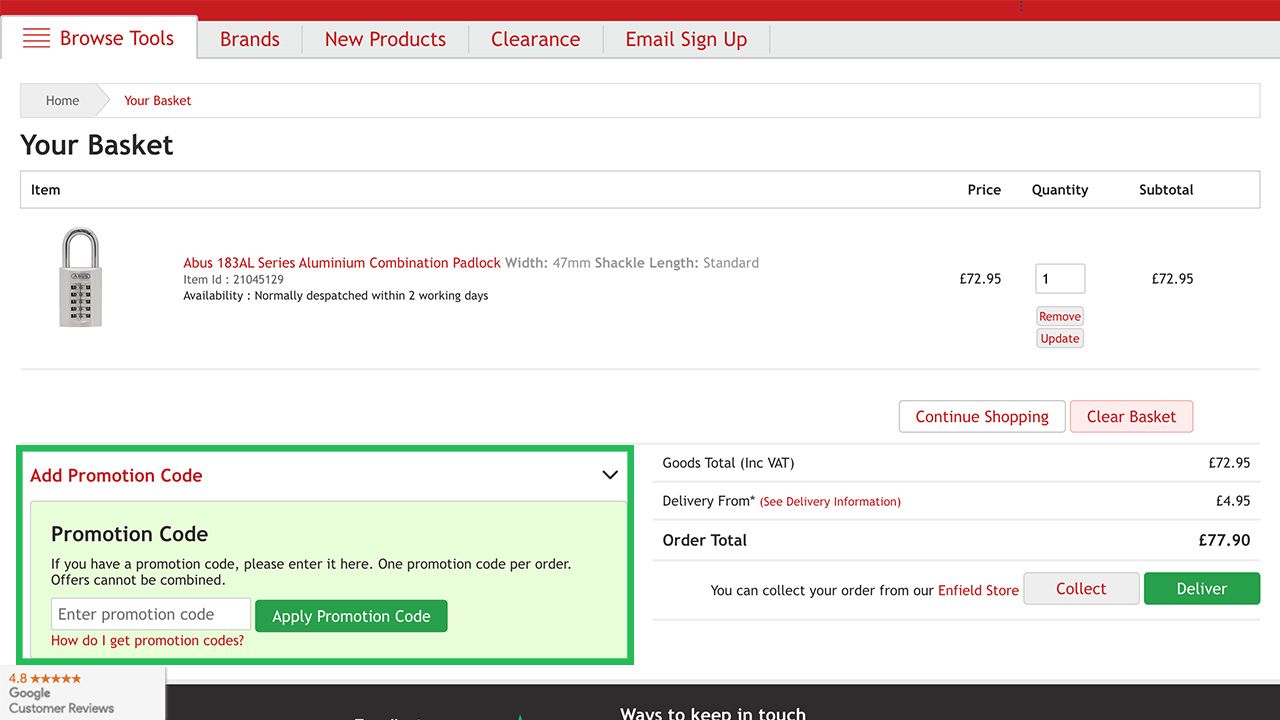Click the Item Id 21045129 text
The width and height of the screenshot is (1280, 720).
[233, 280]
